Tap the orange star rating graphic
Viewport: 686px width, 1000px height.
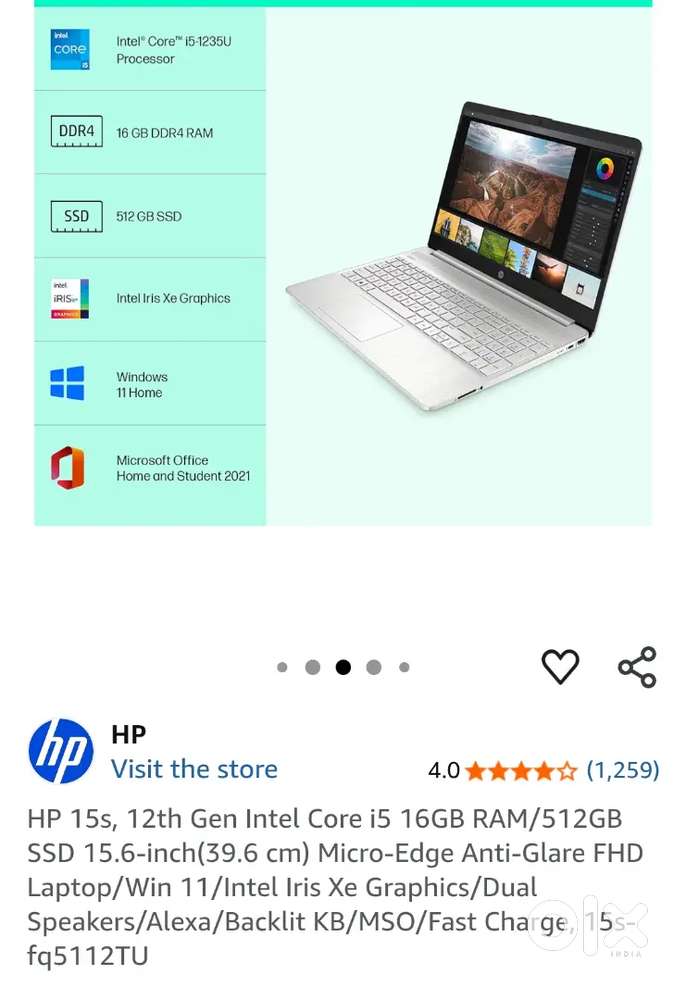coord(521,770)
